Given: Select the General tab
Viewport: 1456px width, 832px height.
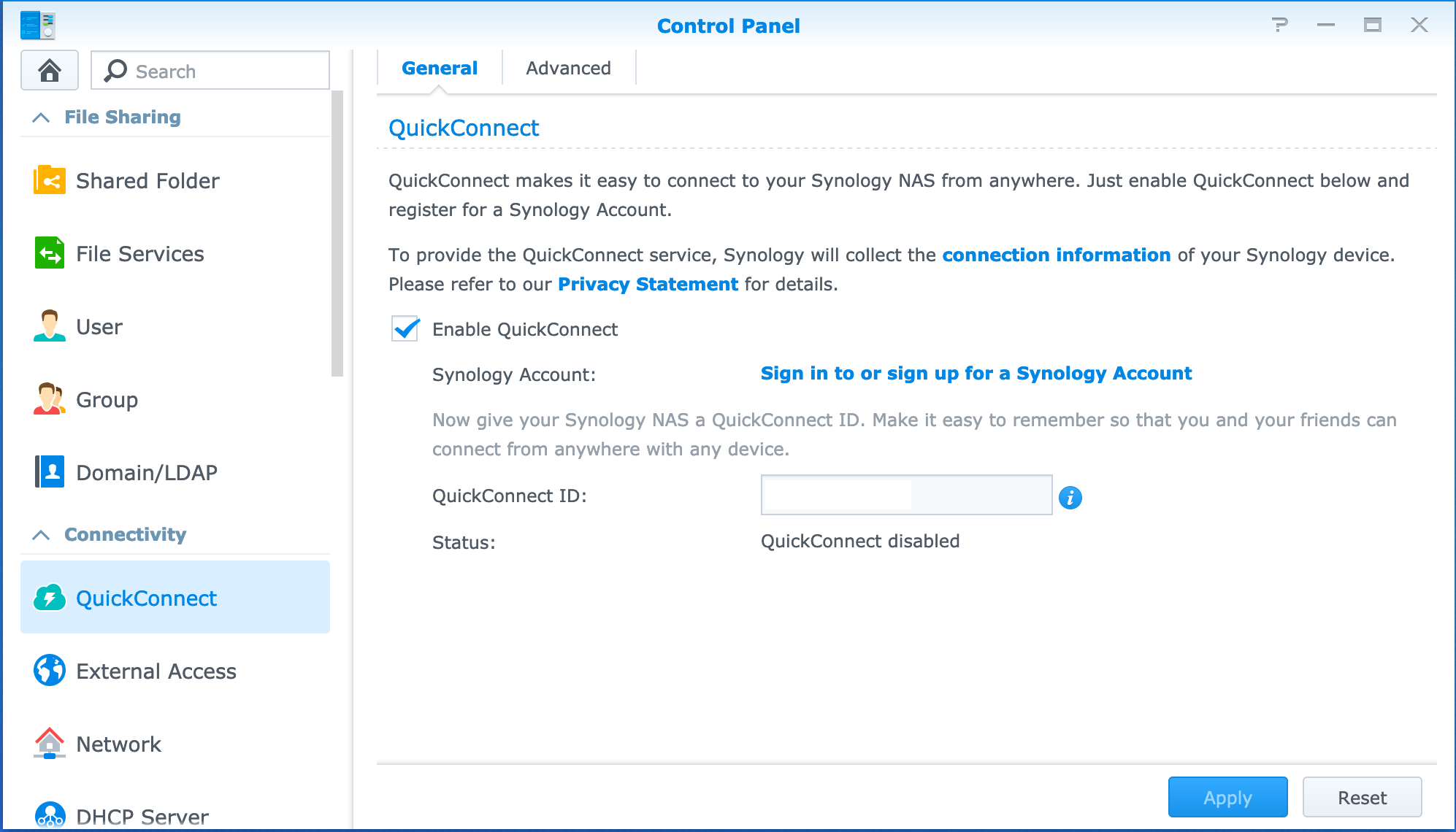Looking at the screenshot, I should 440,68.
